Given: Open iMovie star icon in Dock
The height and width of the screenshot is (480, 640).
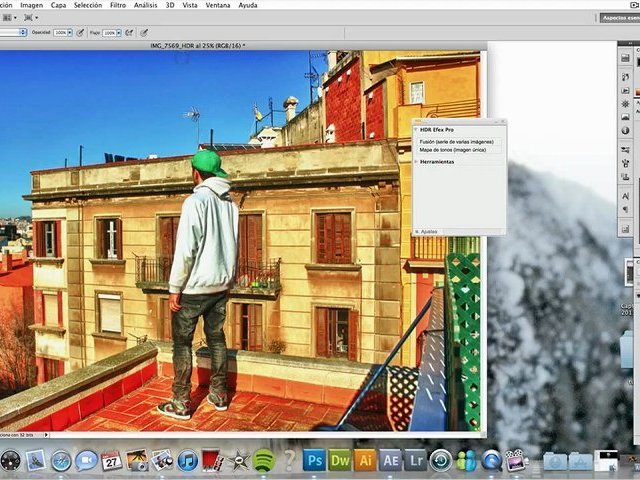Looking at the screenshot, I should pos(238,461).
